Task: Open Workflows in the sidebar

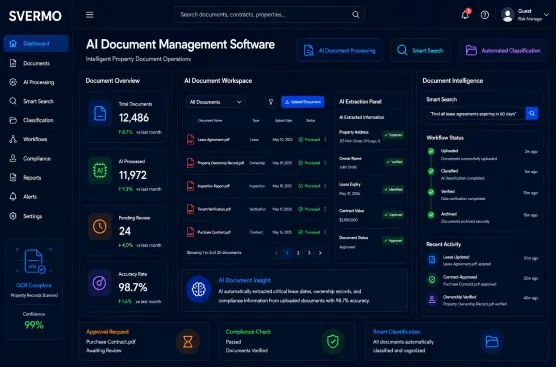Action: [36, 139]
